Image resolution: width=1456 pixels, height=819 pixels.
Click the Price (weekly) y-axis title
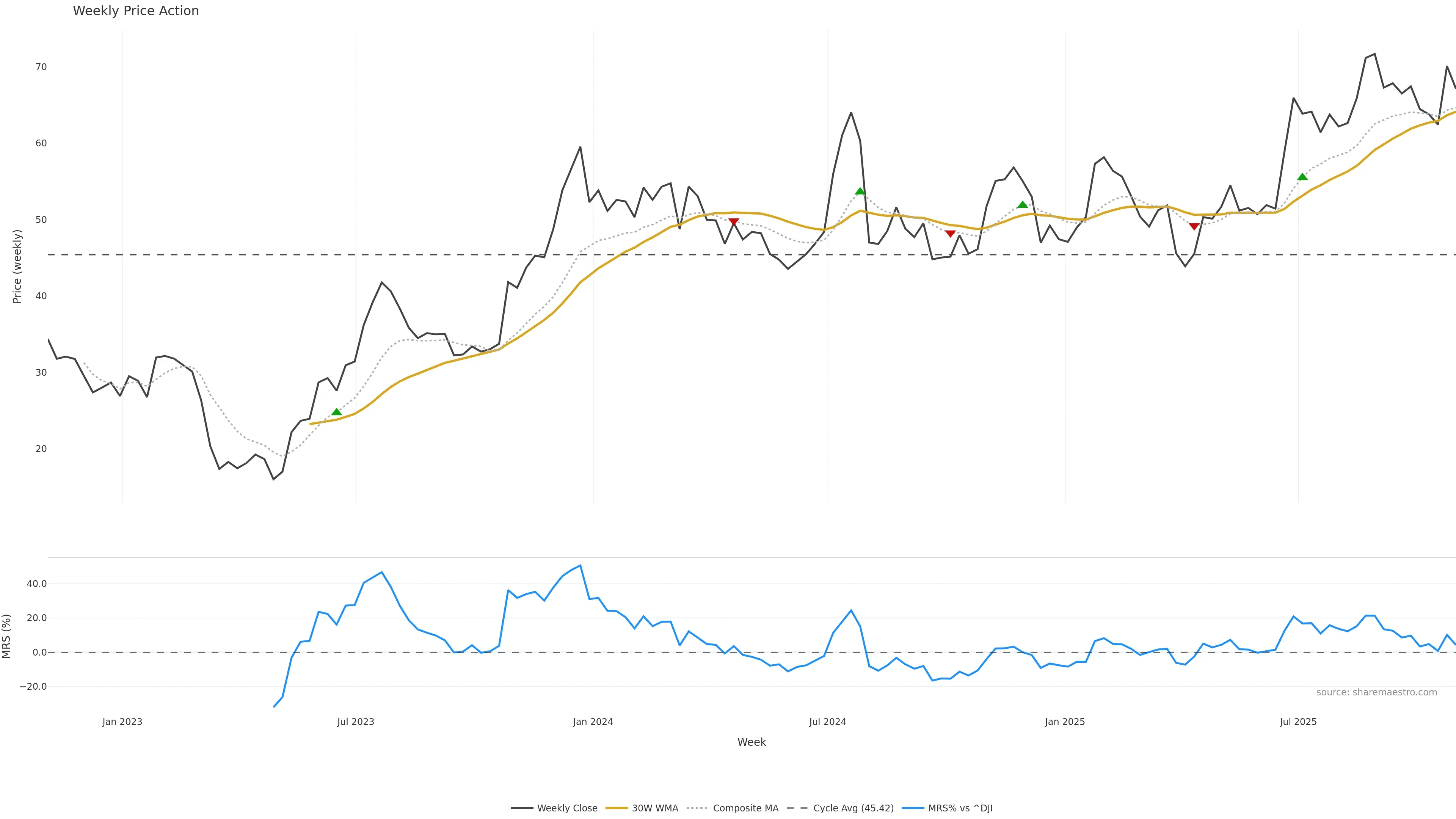pos(17,266)
